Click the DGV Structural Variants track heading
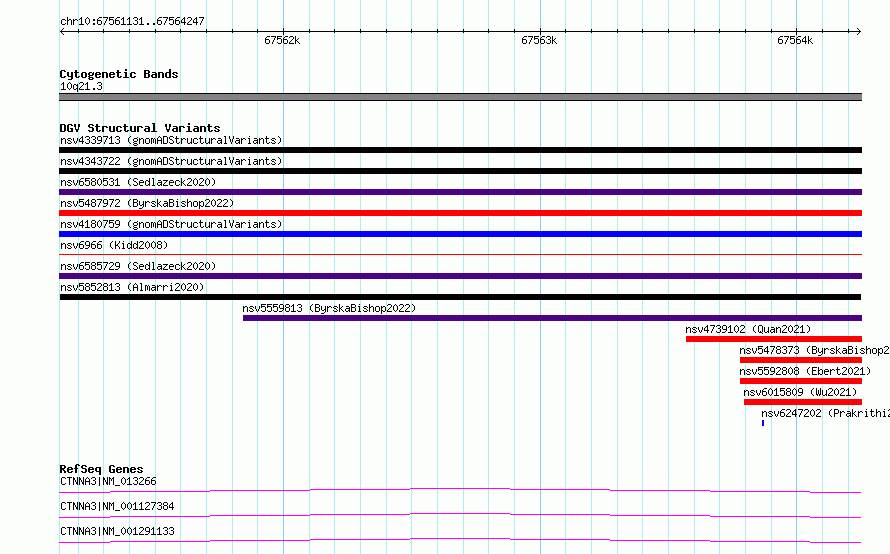 140,128
